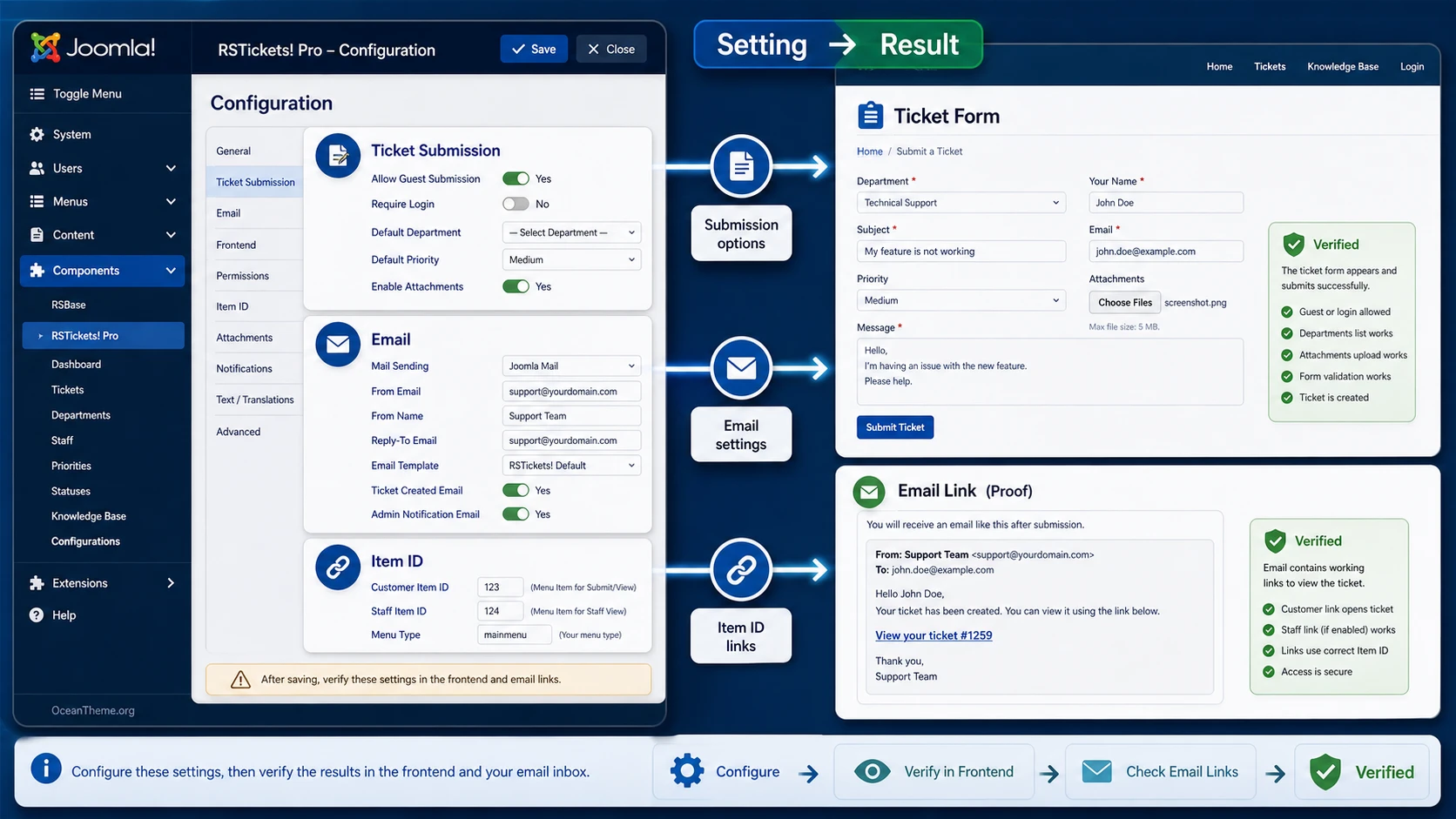
Task: Click the View your ticket #1259 link
Action: (x=934, y=635)
